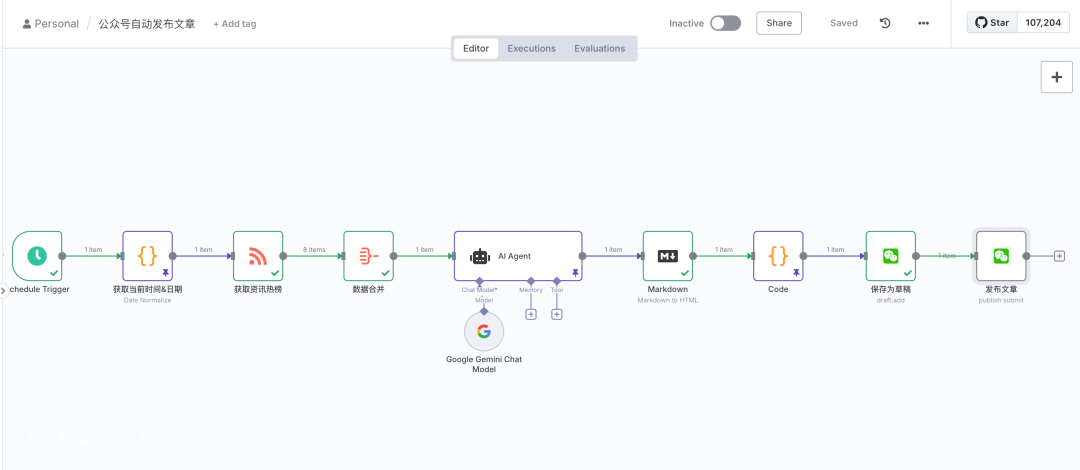Image resolution: width=1080 pixels, height=470 pixels.
Task: Select the 获取资讯热榜 RSS node
Action: (x=258, y=256)
